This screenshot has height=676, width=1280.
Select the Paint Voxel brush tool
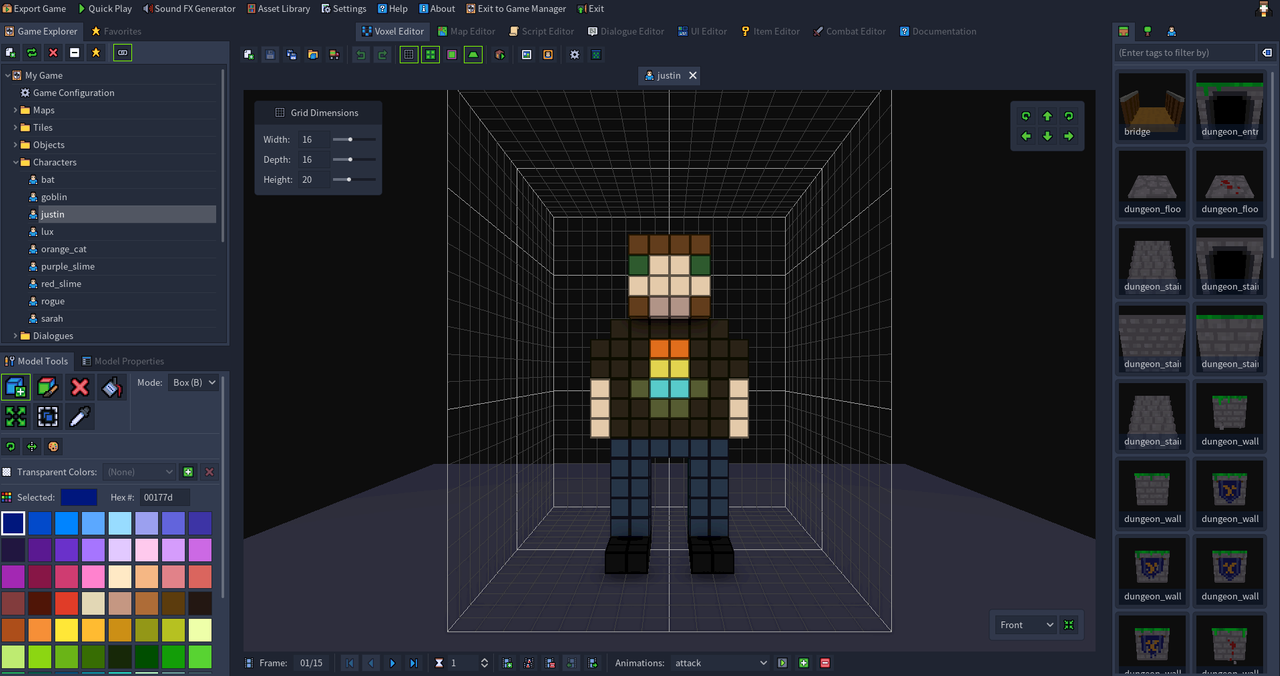[48, 387]
